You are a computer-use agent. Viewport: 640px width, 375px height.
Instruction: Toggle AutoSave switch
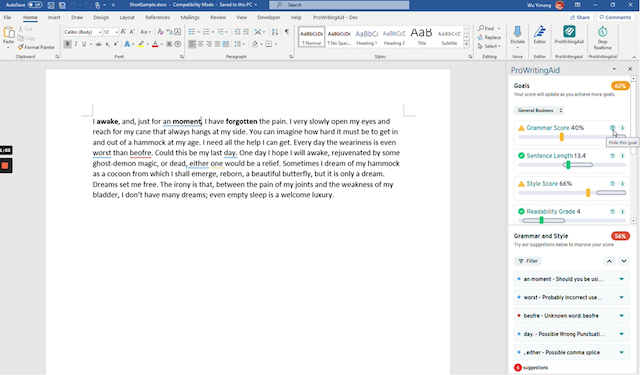pyautogui.click(x=35, y=5)
